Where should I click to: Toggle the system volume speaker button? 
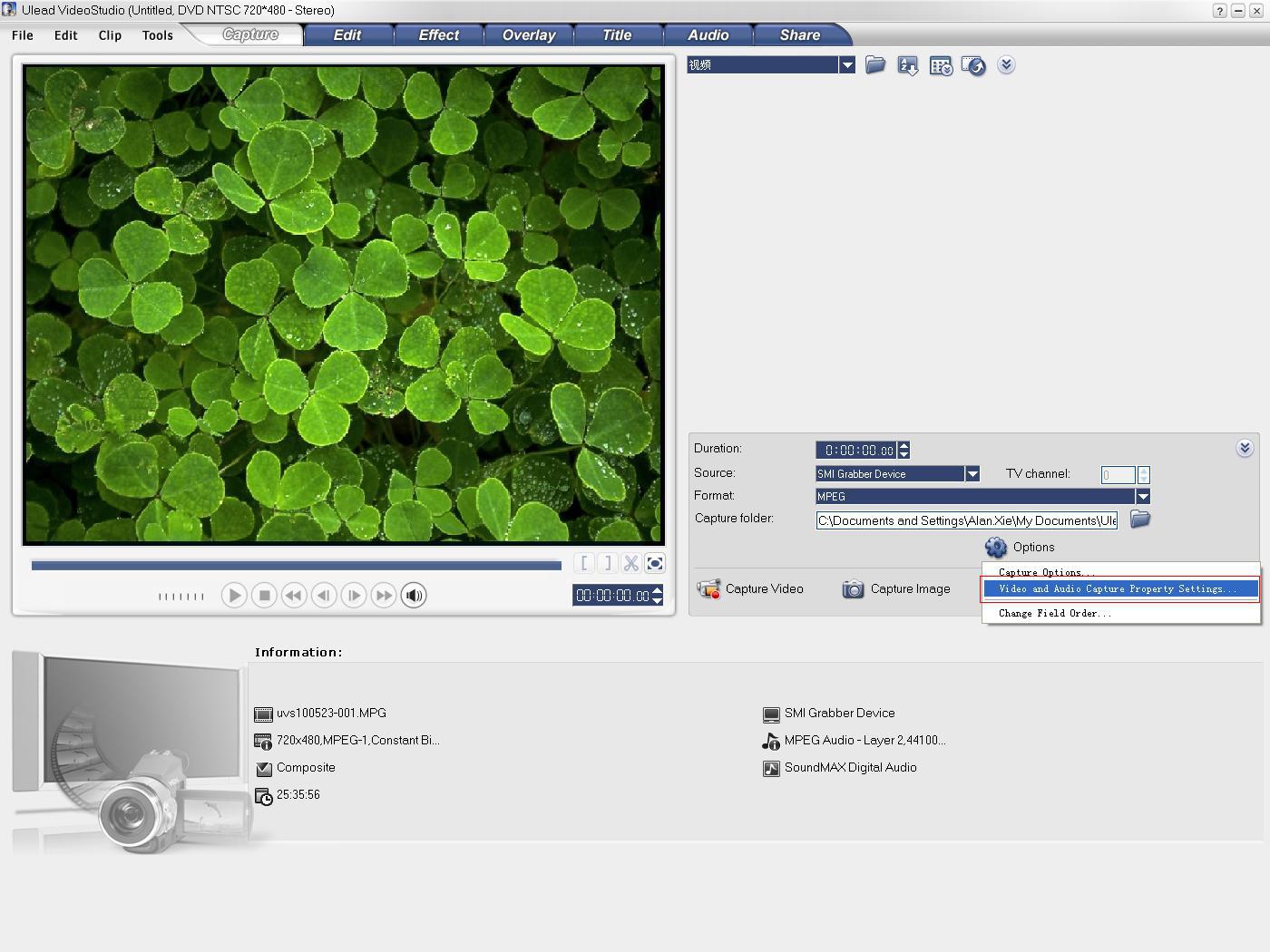414,596
